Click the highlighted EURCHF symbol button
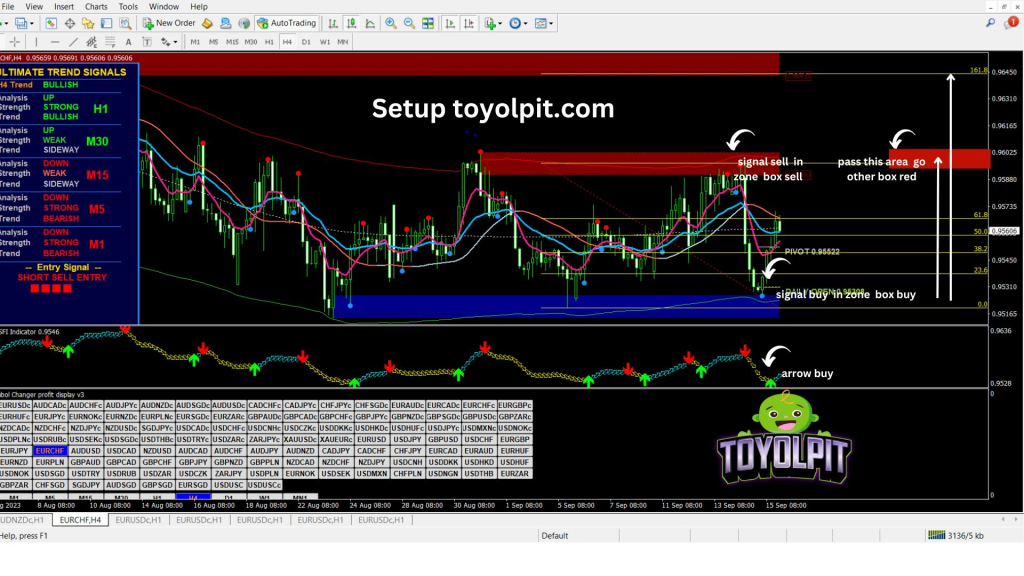Viewport: 1024px width, 576px height. click(x=50, y=451)
